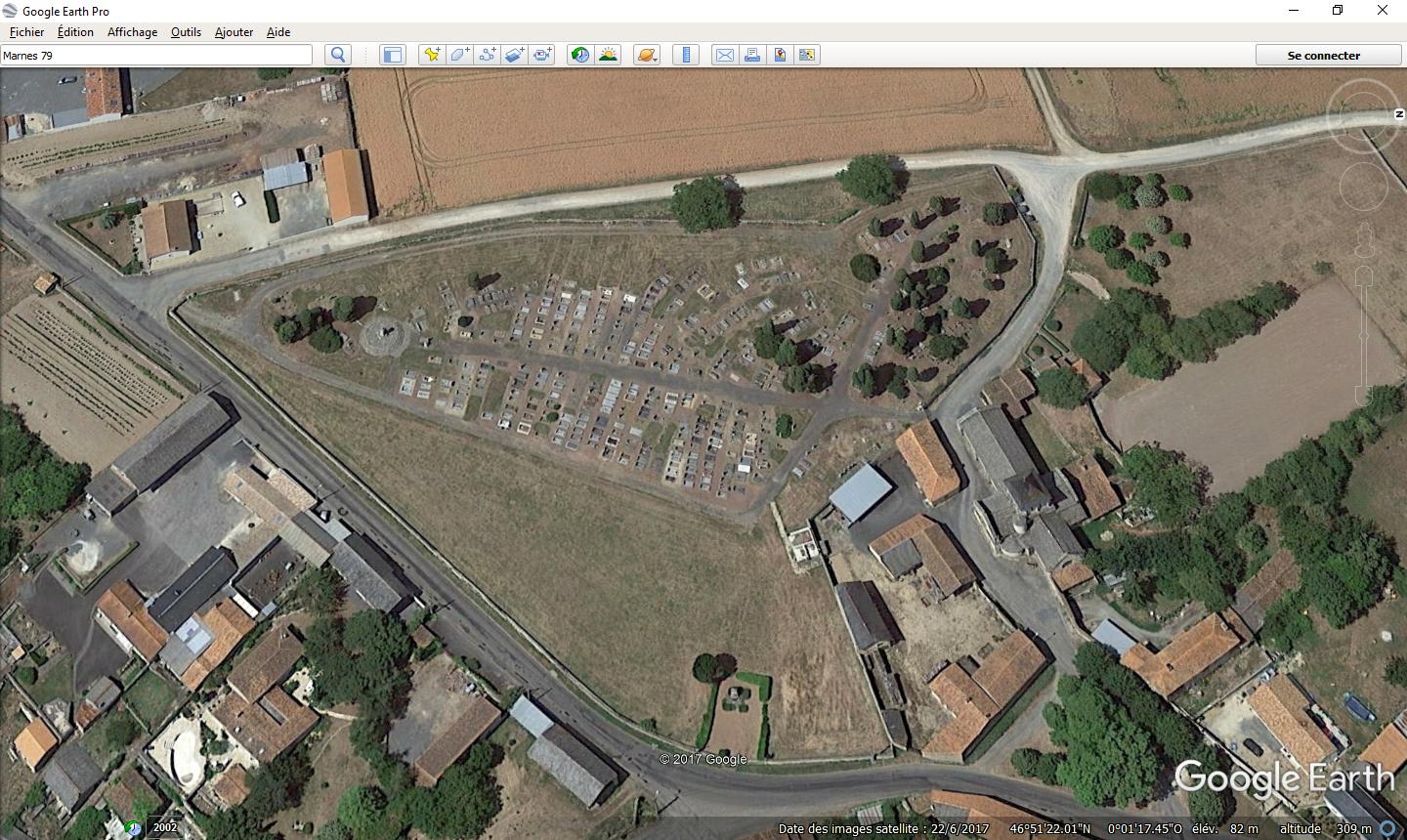Viewport: 1407px width, 840px height.
Task: Open the ruler measuring tool
Action: tap(686, 55)
